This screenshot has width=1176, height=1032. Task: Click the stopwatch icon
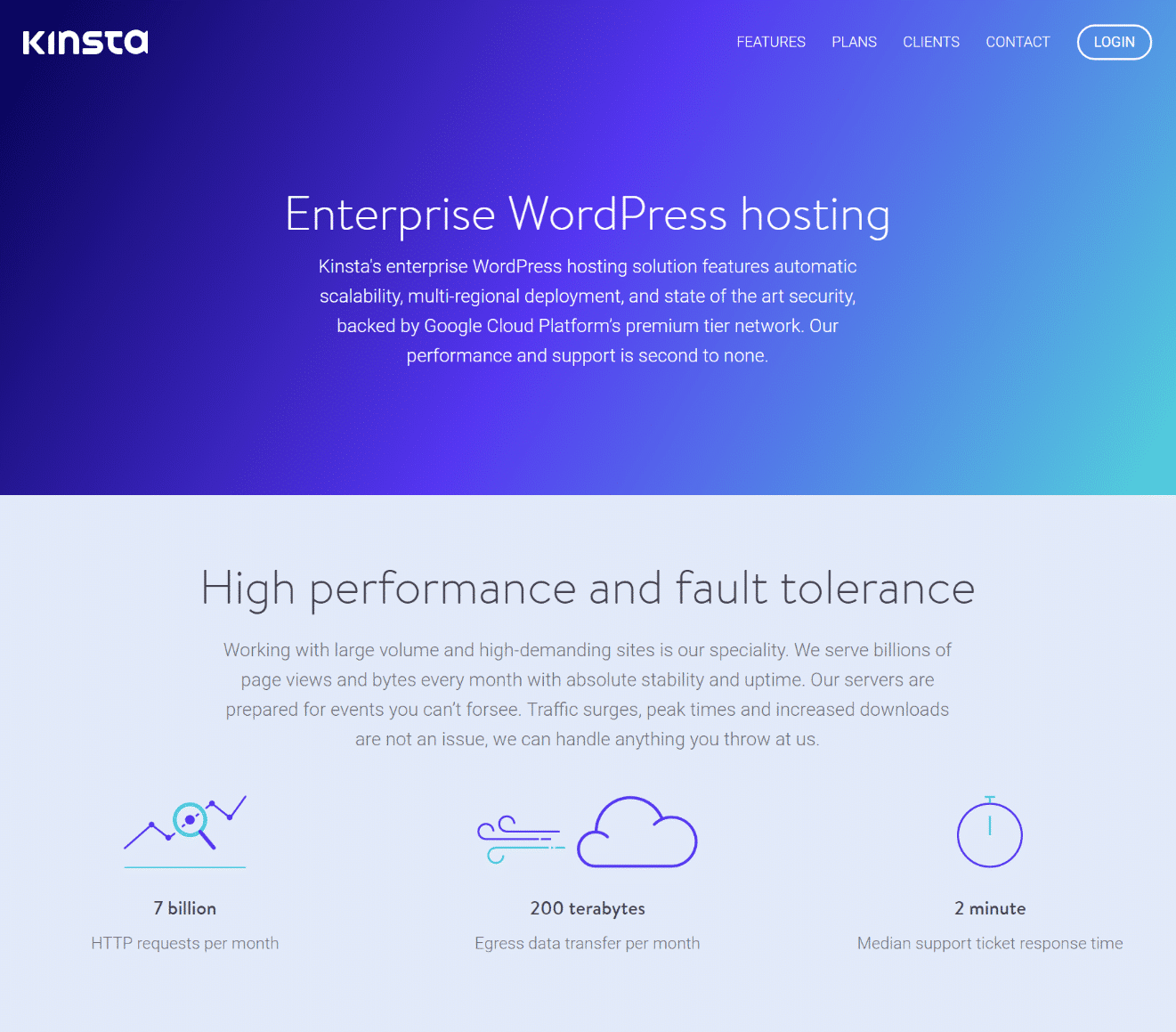pyautogui.click(x=990, y=832)
